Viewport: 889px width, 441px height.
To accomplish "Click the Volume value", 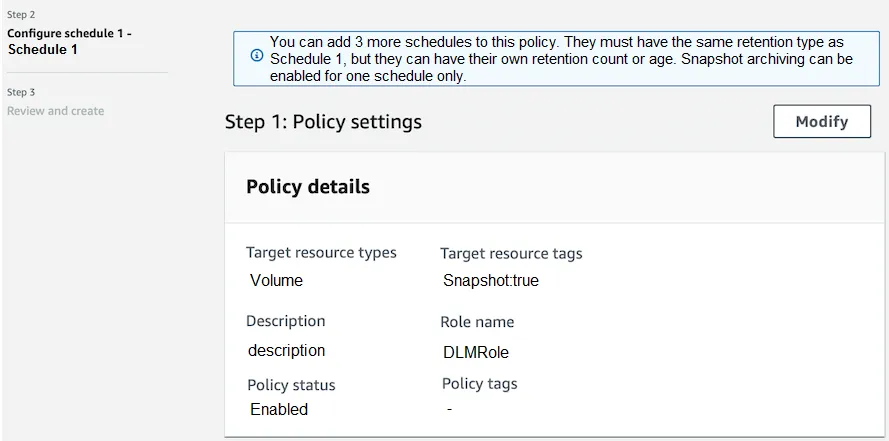I will click(277, 280).
